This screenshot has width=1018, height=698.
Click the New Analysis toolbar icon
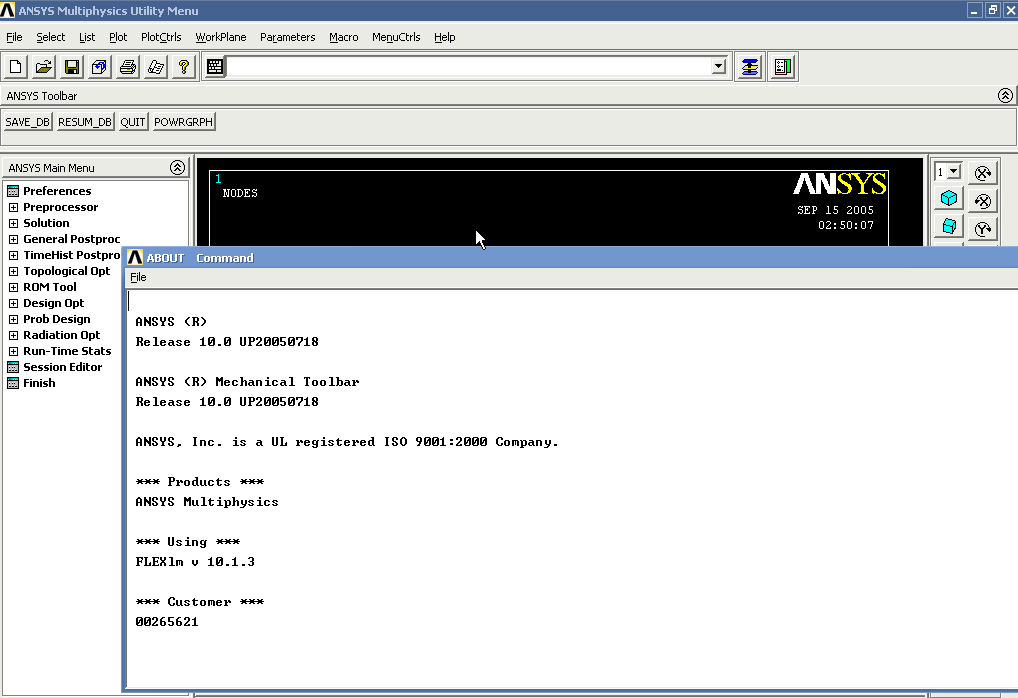tap(16, 67)
